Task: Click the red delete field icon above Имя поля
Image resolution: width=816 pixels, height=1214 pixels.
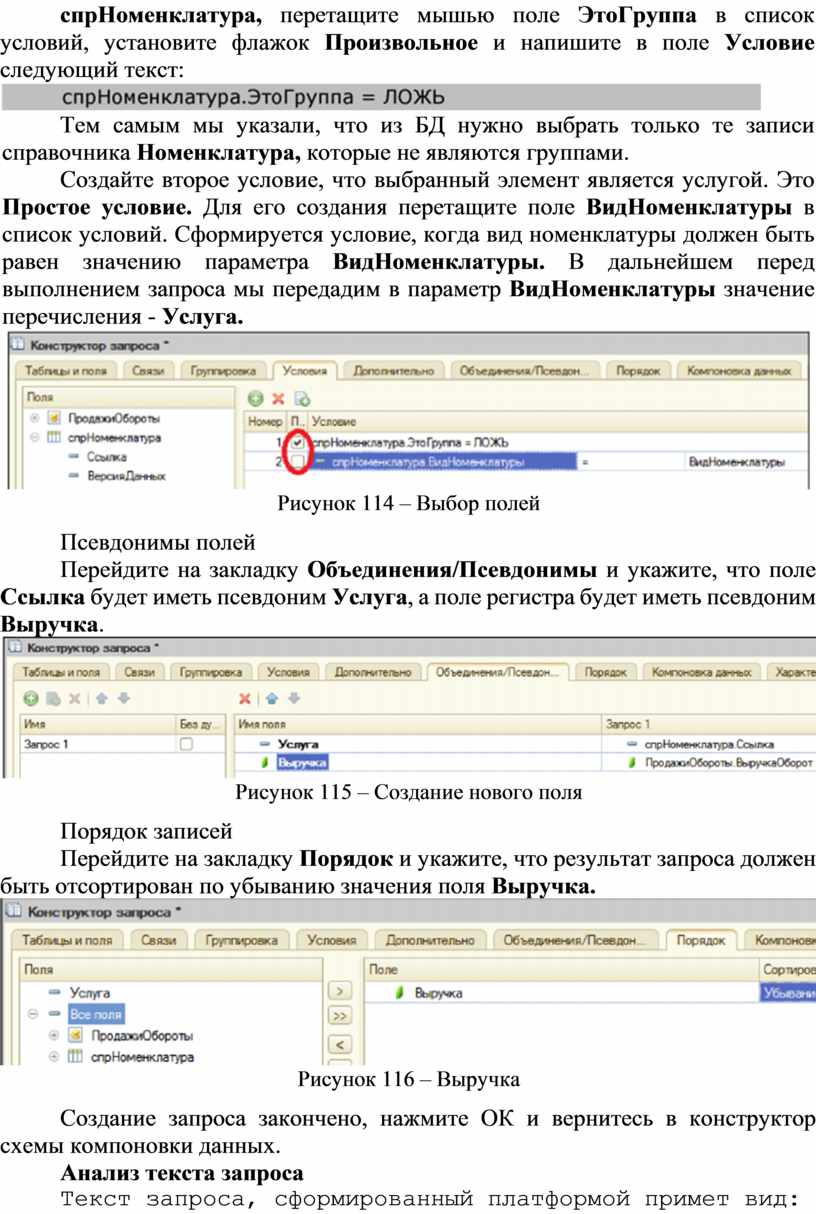Action: coord(244,698)
